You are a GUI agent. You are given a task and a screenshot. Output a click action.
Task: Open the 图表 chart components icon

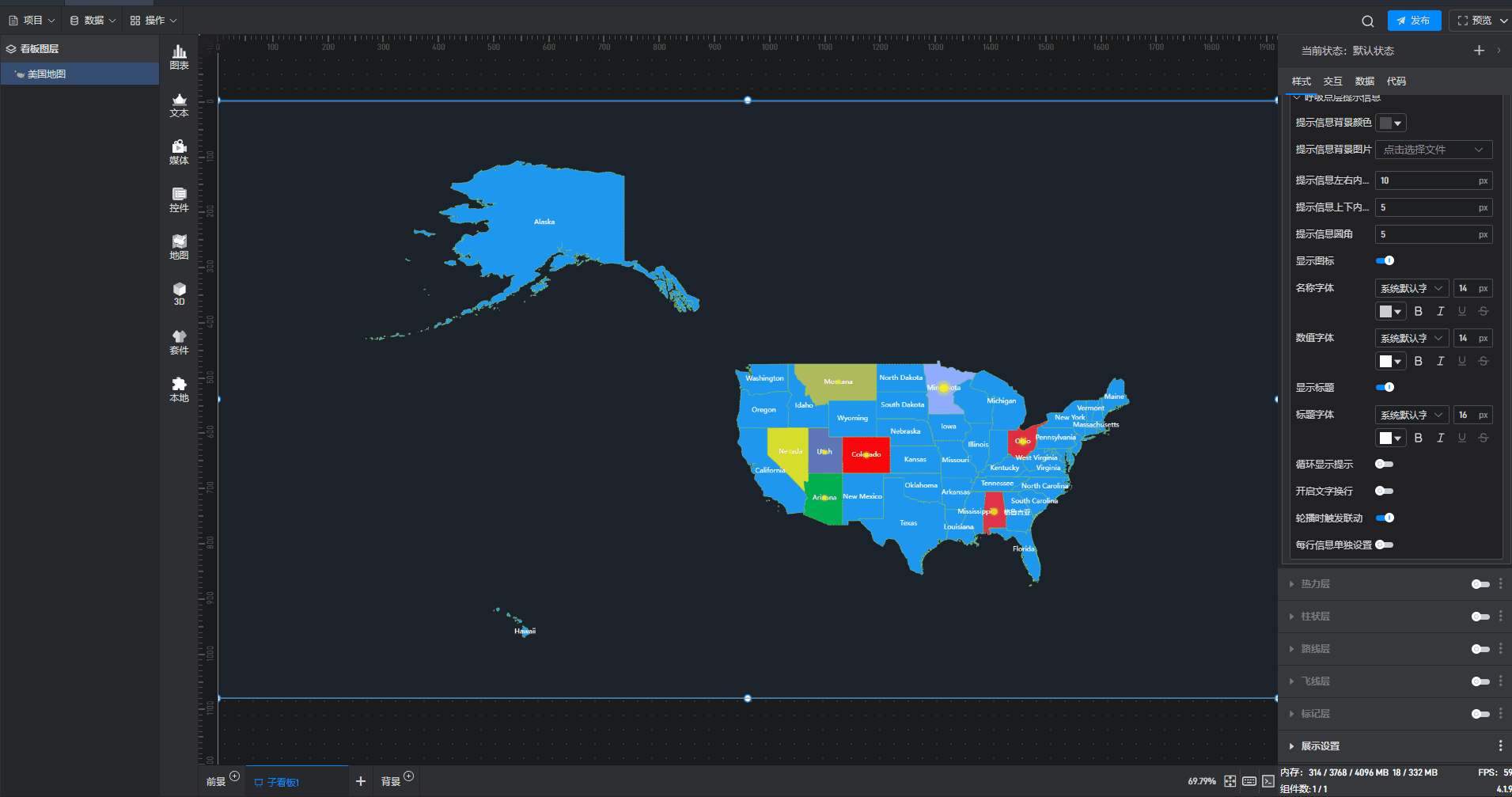pyautogui.click(x=179, y=57)
